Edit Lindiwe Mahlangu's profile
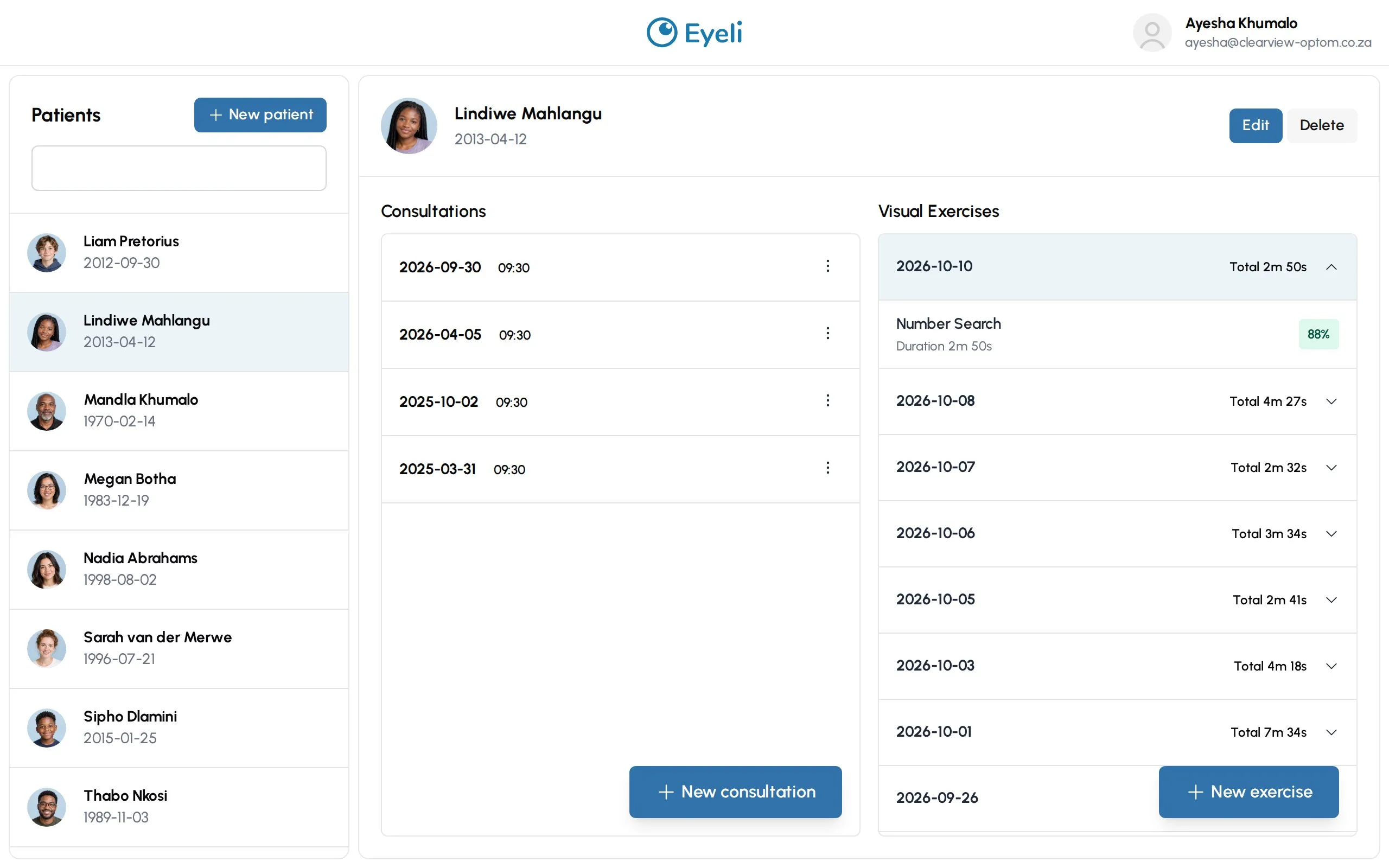The image size is (1389, 868). point(1256,126)
